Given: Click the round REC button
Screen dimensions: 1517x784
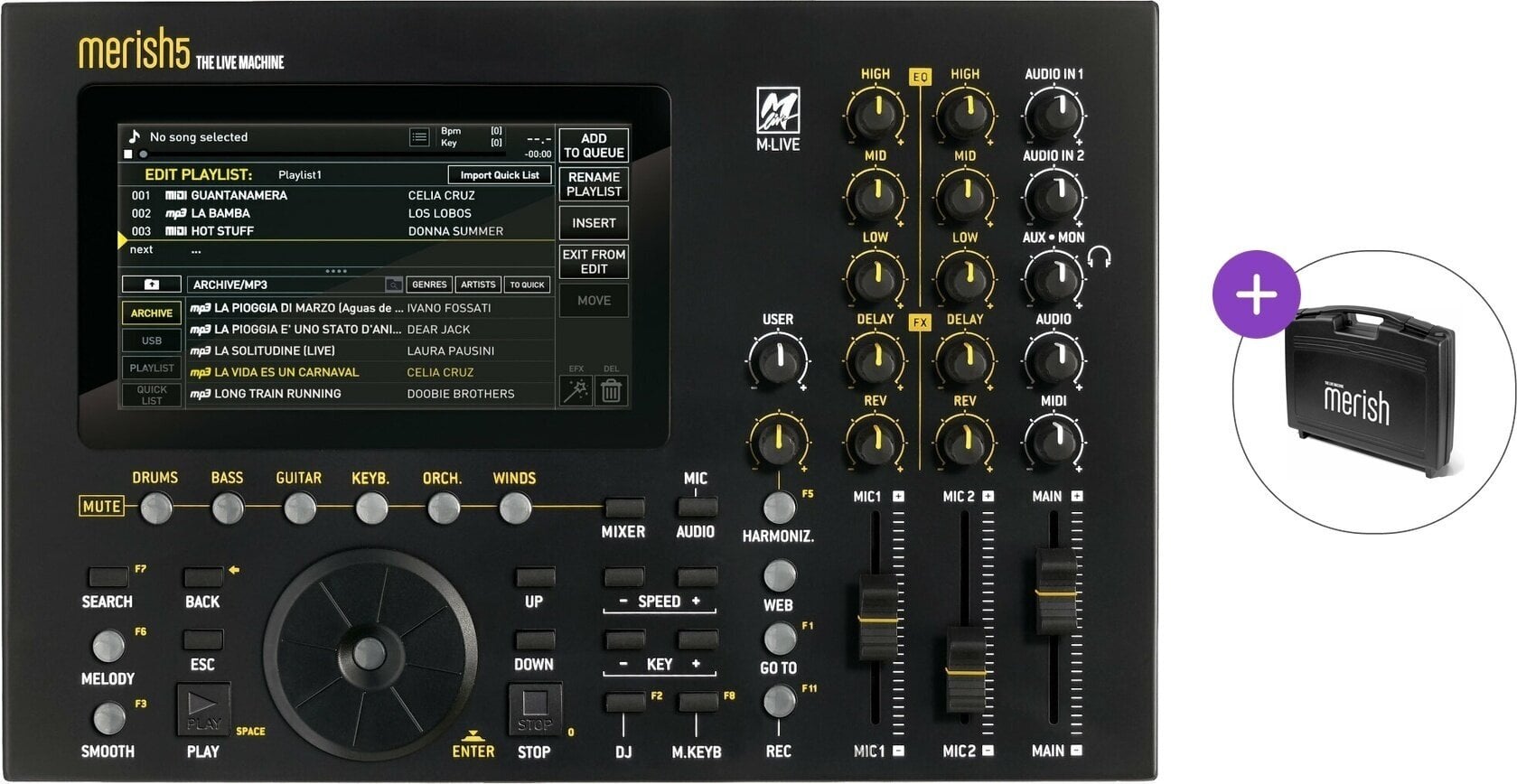Looking at the screenshot, I should 779,702.
